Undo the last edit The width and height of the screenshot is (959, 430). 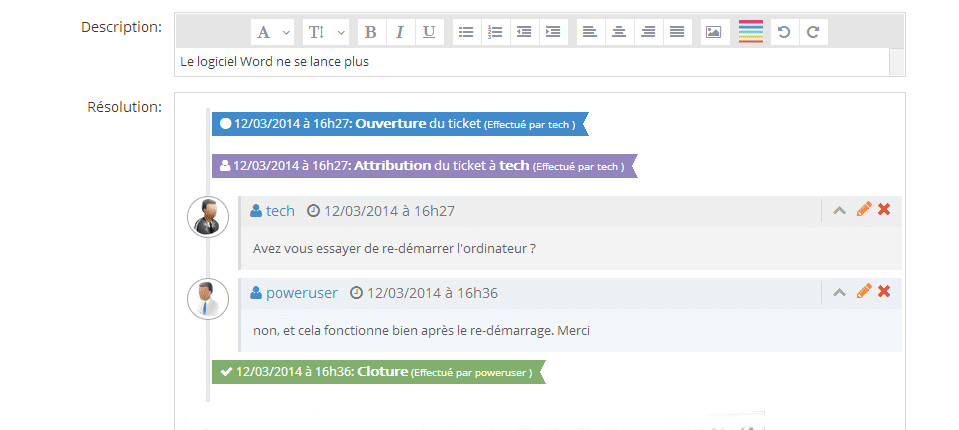tap(783, 32)
